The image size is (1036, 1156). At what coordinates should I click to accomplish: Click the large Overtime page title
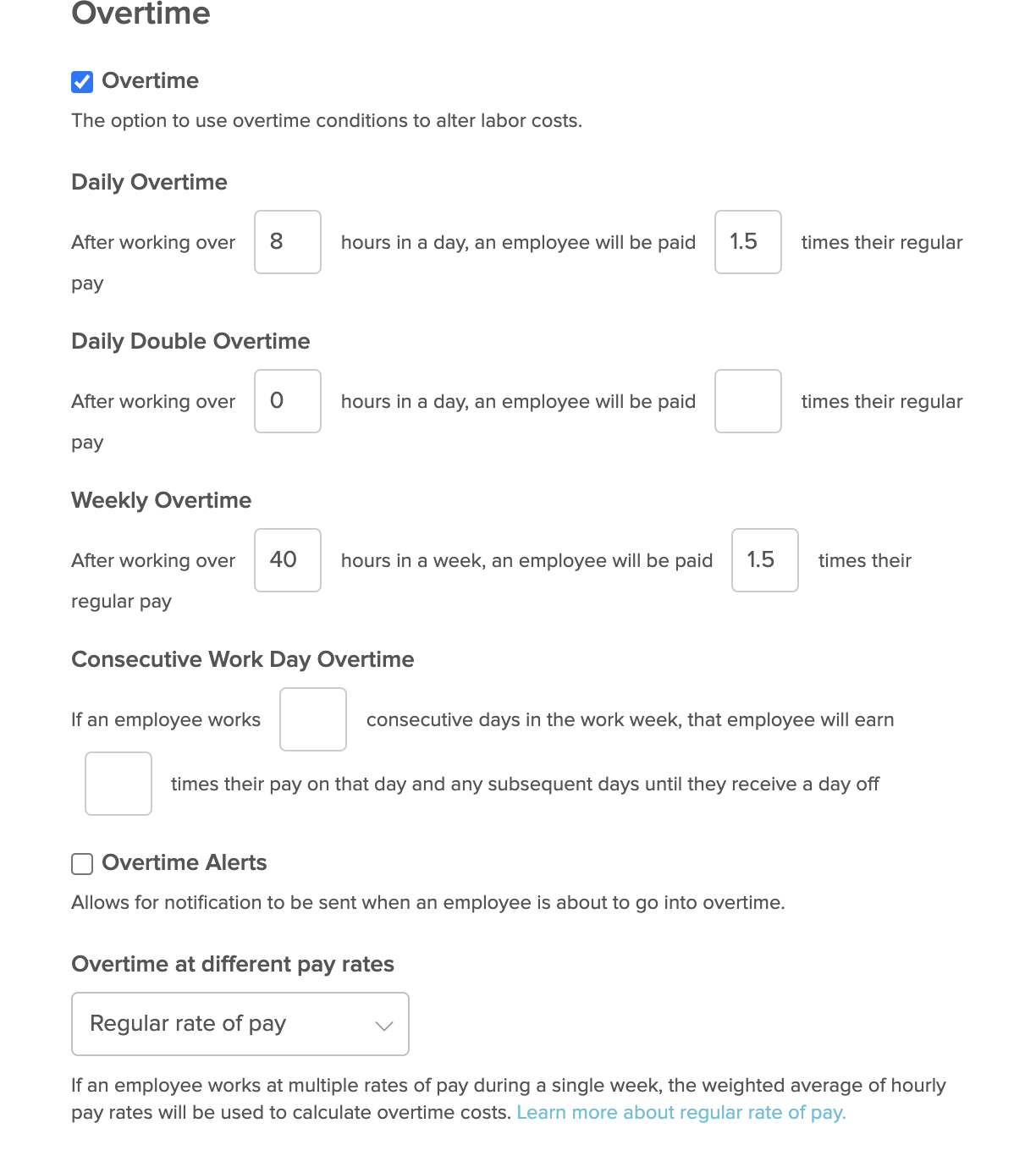[141, 14]
